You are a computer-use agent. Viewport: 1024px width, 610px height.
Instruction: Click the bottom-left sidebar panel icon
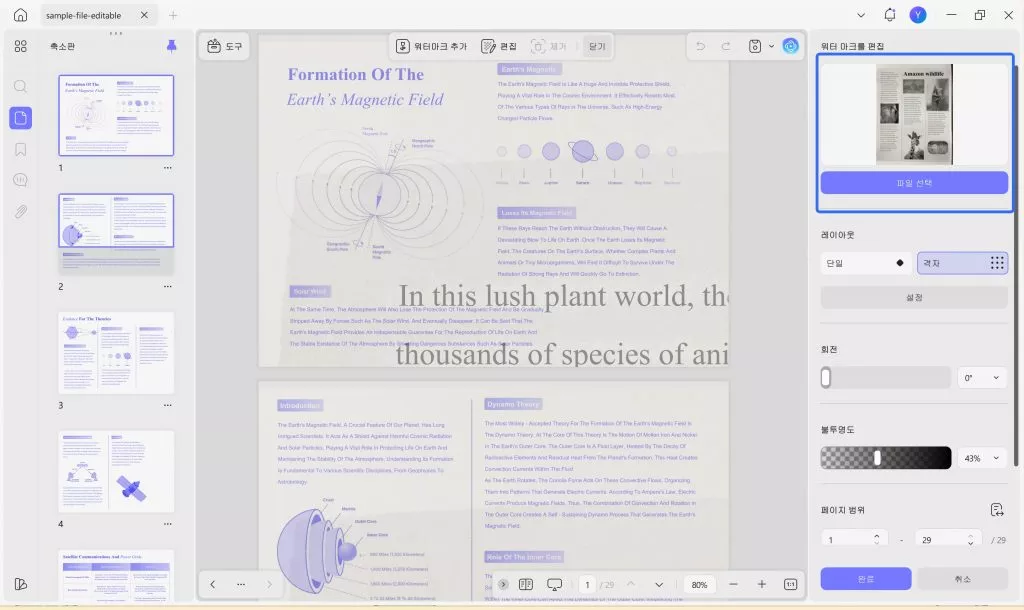pos(20,584)
